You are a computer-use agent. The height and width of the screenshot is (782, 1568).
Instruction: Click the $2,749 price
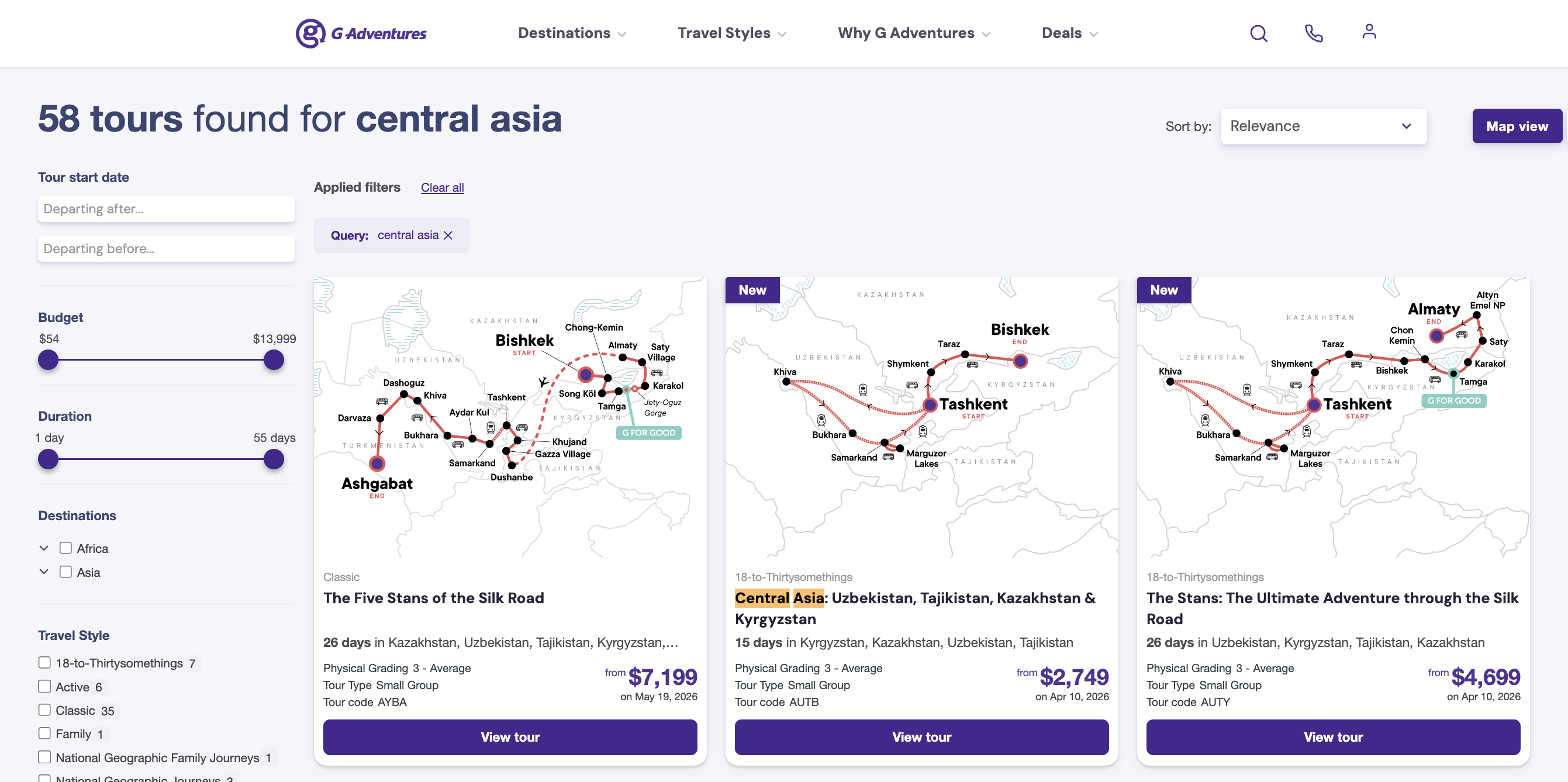point(1075,677)
